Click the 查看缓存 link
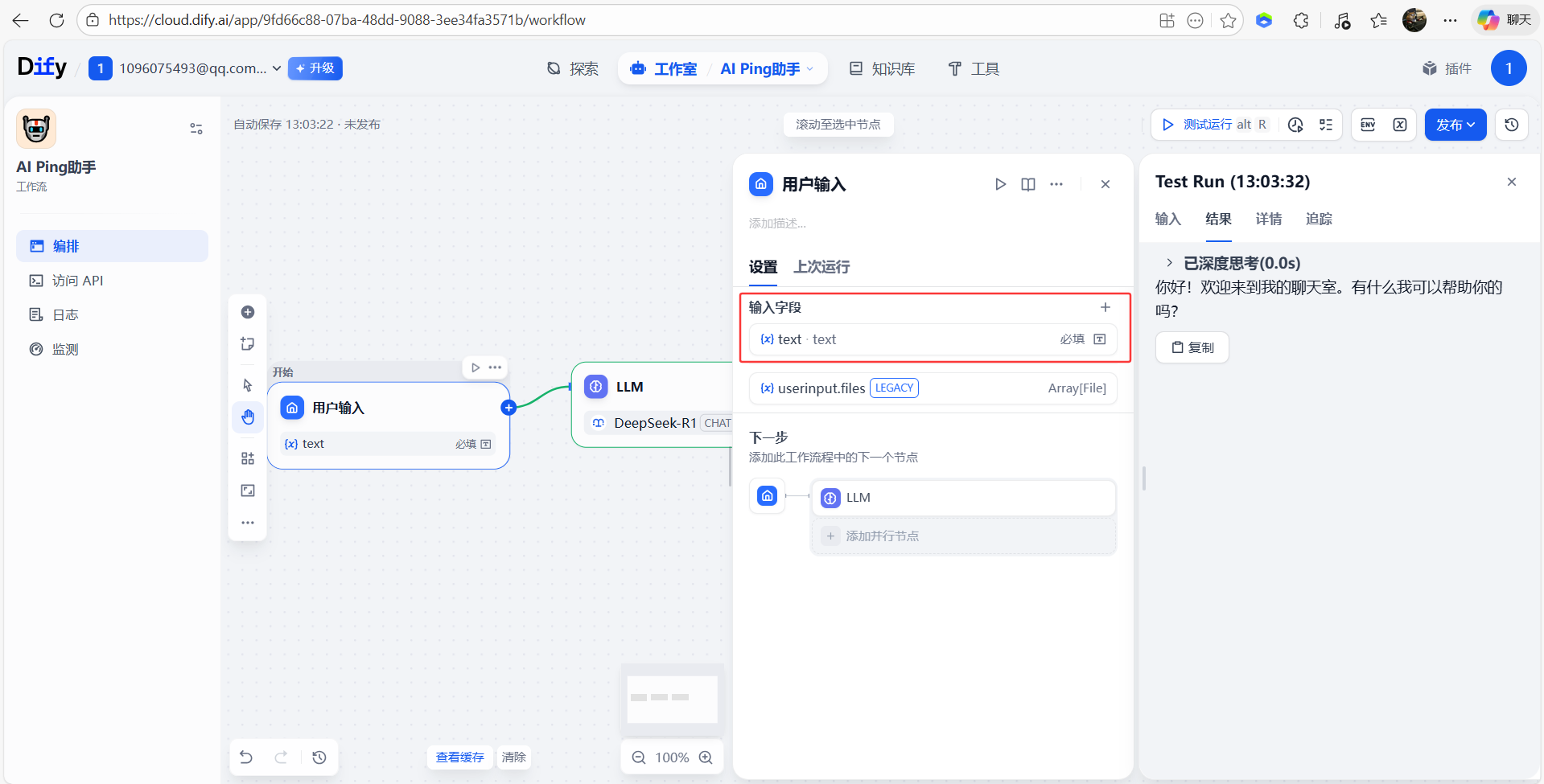 pyautogui.click(x=459, y=757)
